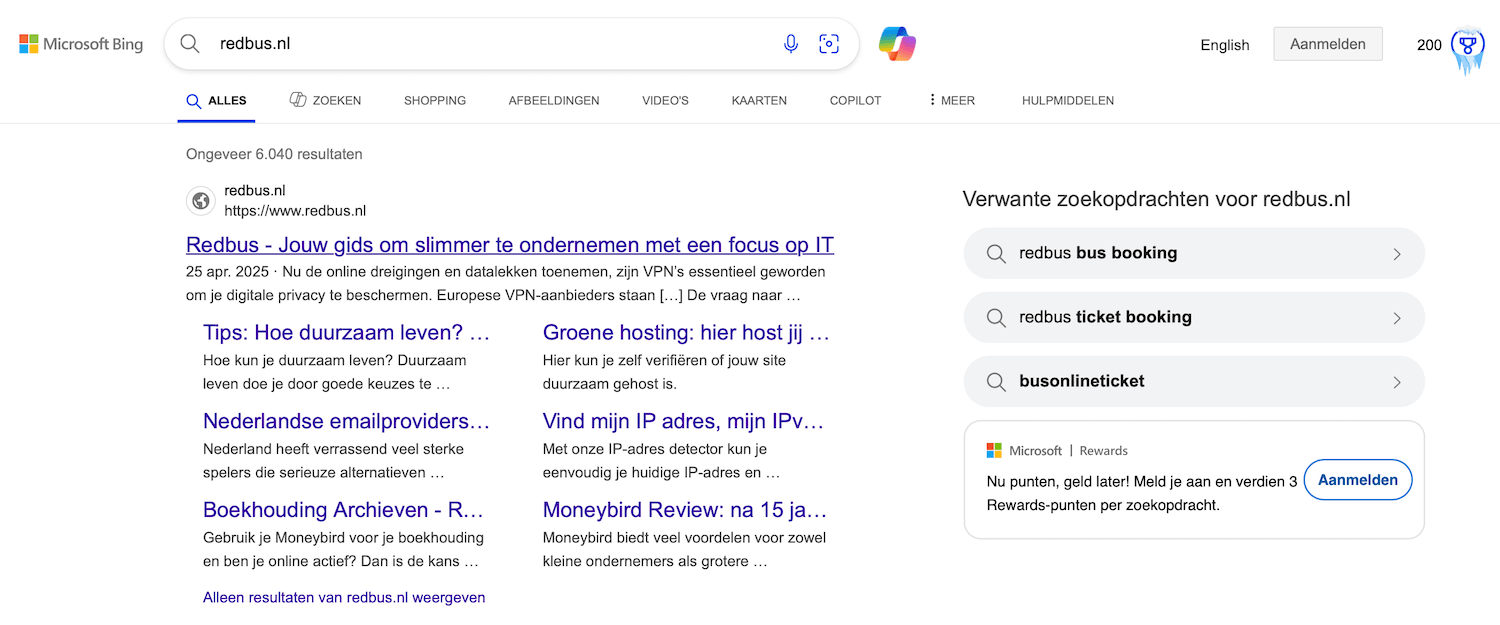Click the globe icon next to redbus.nl
The width and height of the screenshot is (1500, 625).
point(200,200)
